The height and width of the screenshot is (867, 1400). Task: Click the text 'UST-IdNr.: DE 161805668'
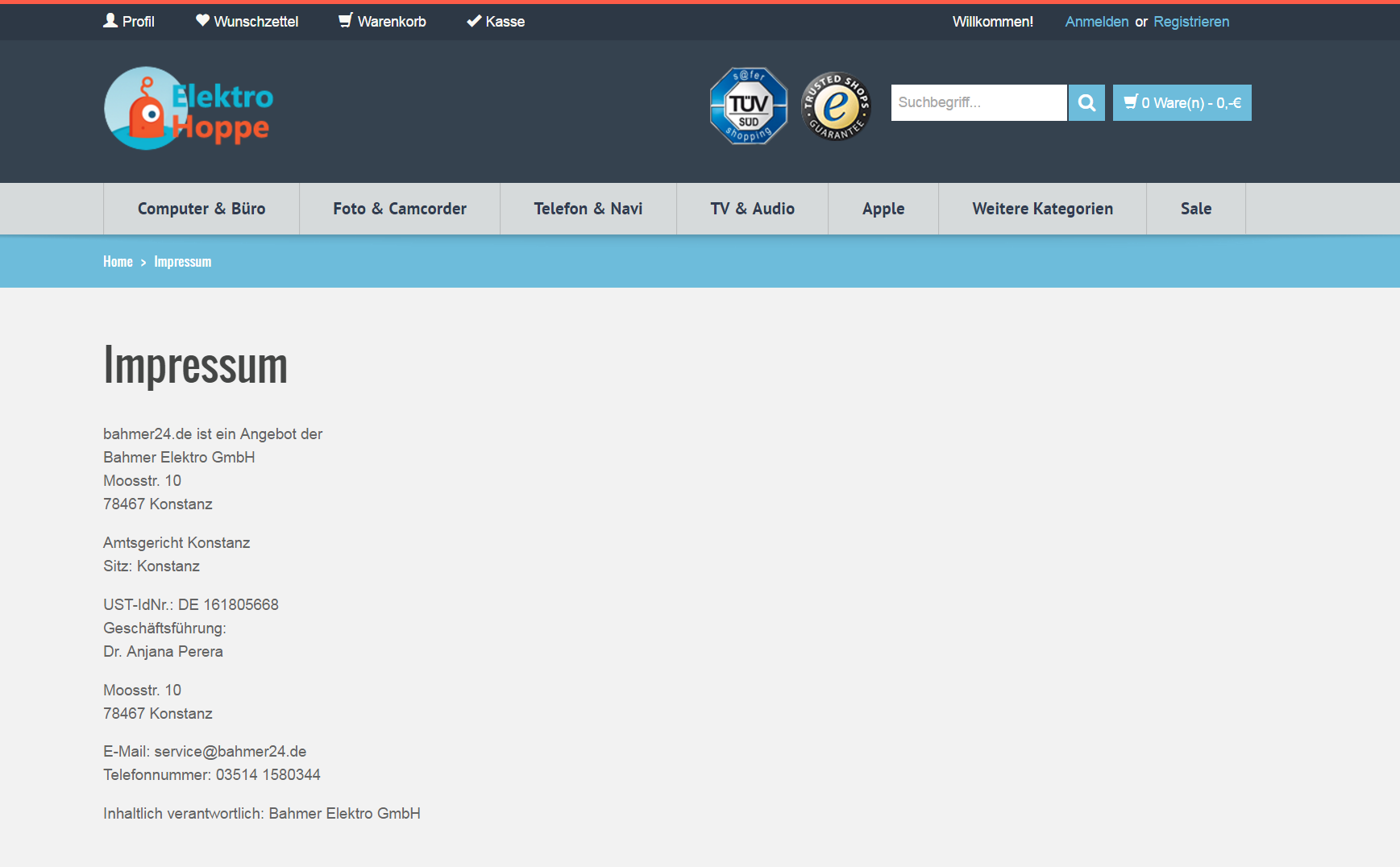pyautogui.click(x=191, y=604)
